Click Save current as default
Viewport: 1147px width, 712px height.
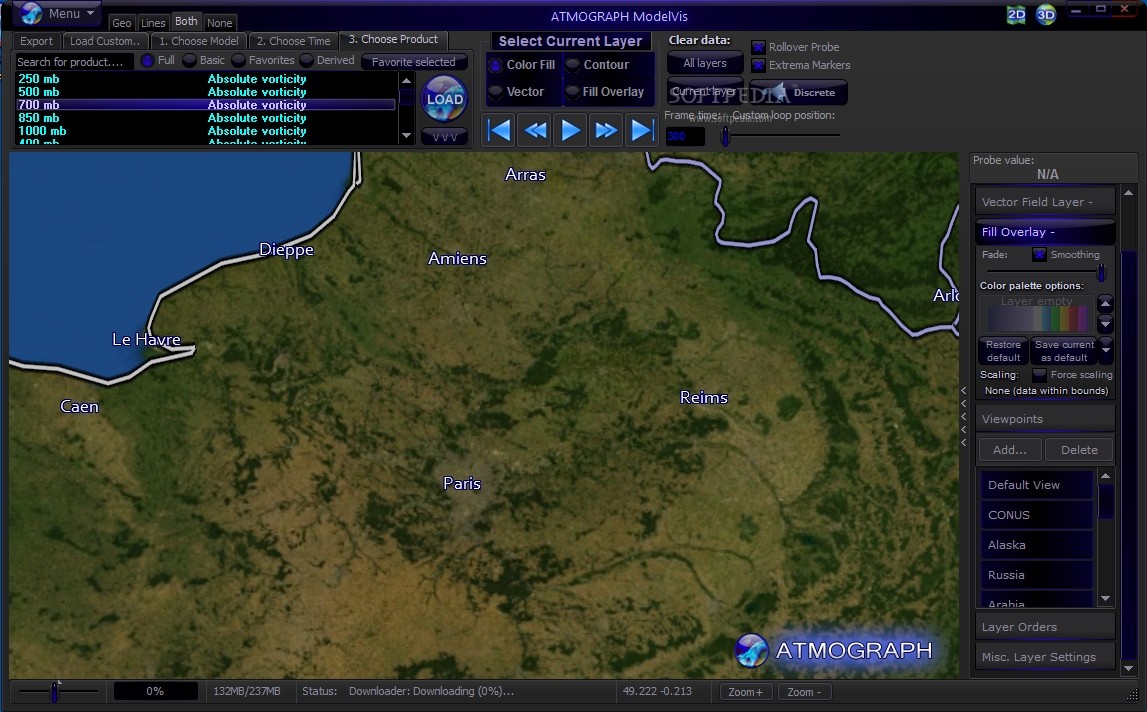[1064, 351]
